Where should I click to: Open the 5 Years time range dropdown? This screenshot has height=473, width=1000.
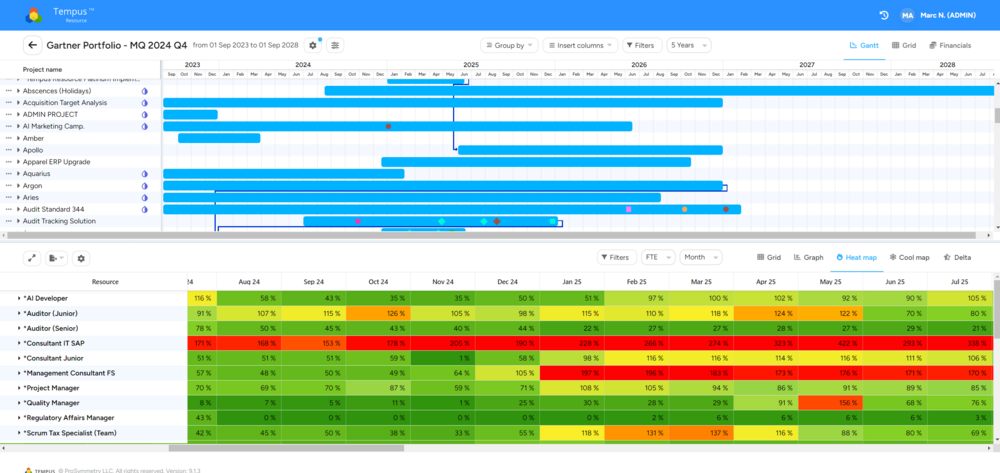click(x=689, y=45)
